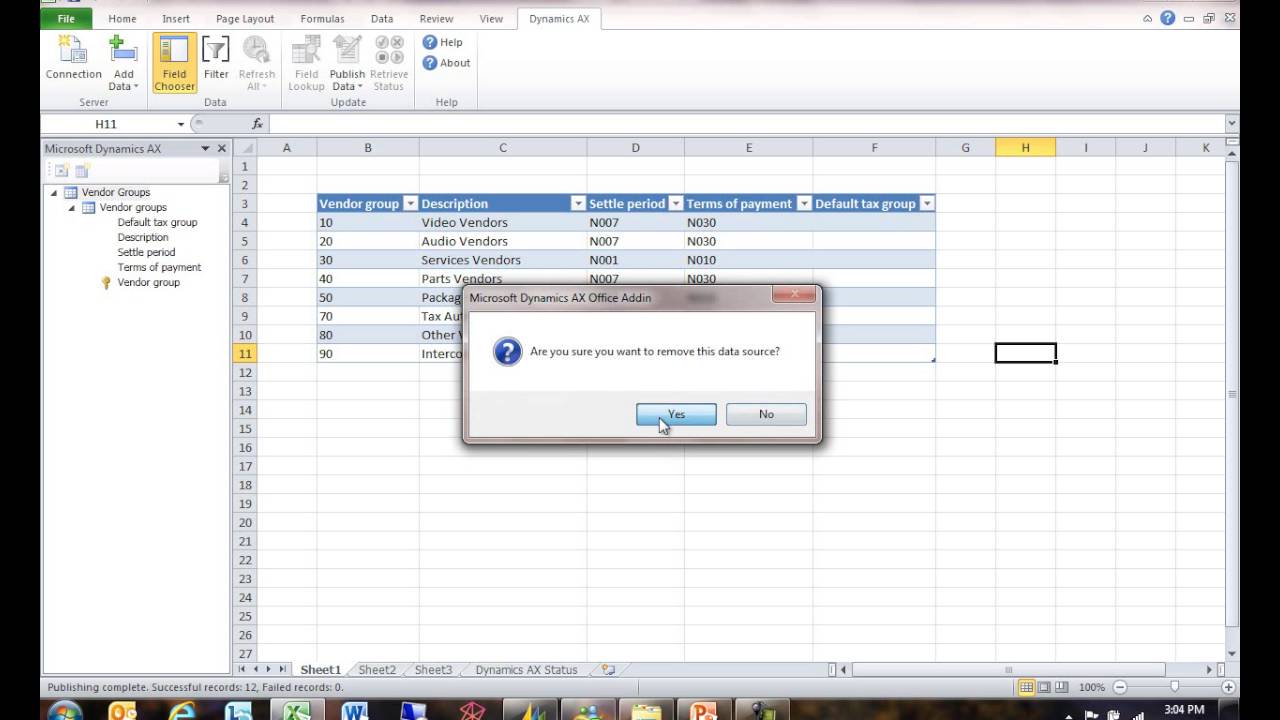
Task: Select the Services Vendors cell
Action: pyautogui.click(x=502, y=260)
